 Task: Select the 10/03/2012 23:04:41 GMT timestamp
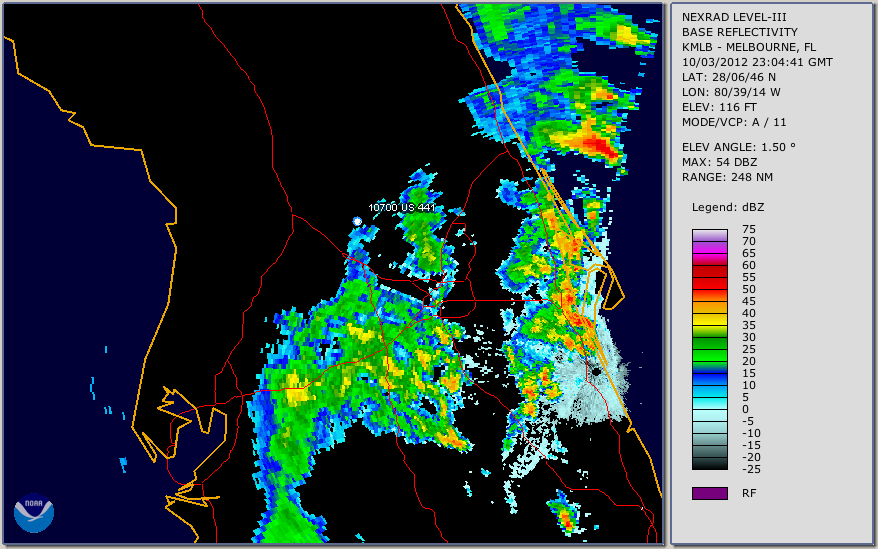(757, 62)
